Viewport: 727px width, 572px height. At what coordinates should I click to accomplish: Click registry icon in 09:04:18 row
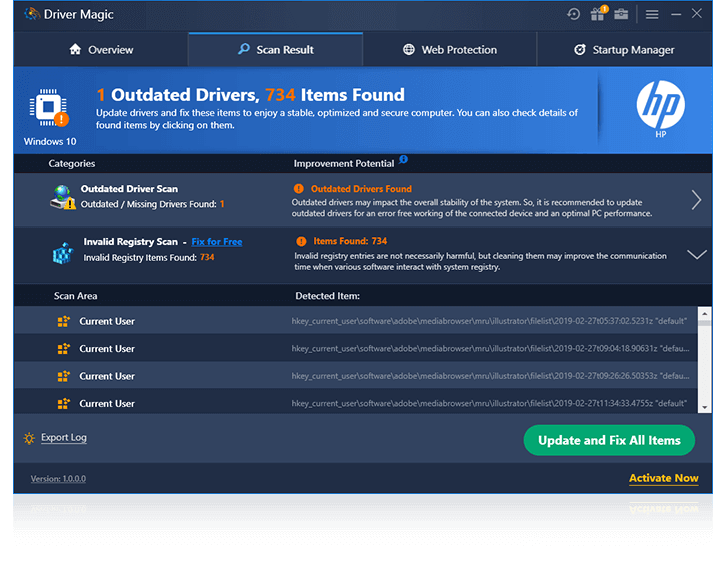[x=64, y=348]
